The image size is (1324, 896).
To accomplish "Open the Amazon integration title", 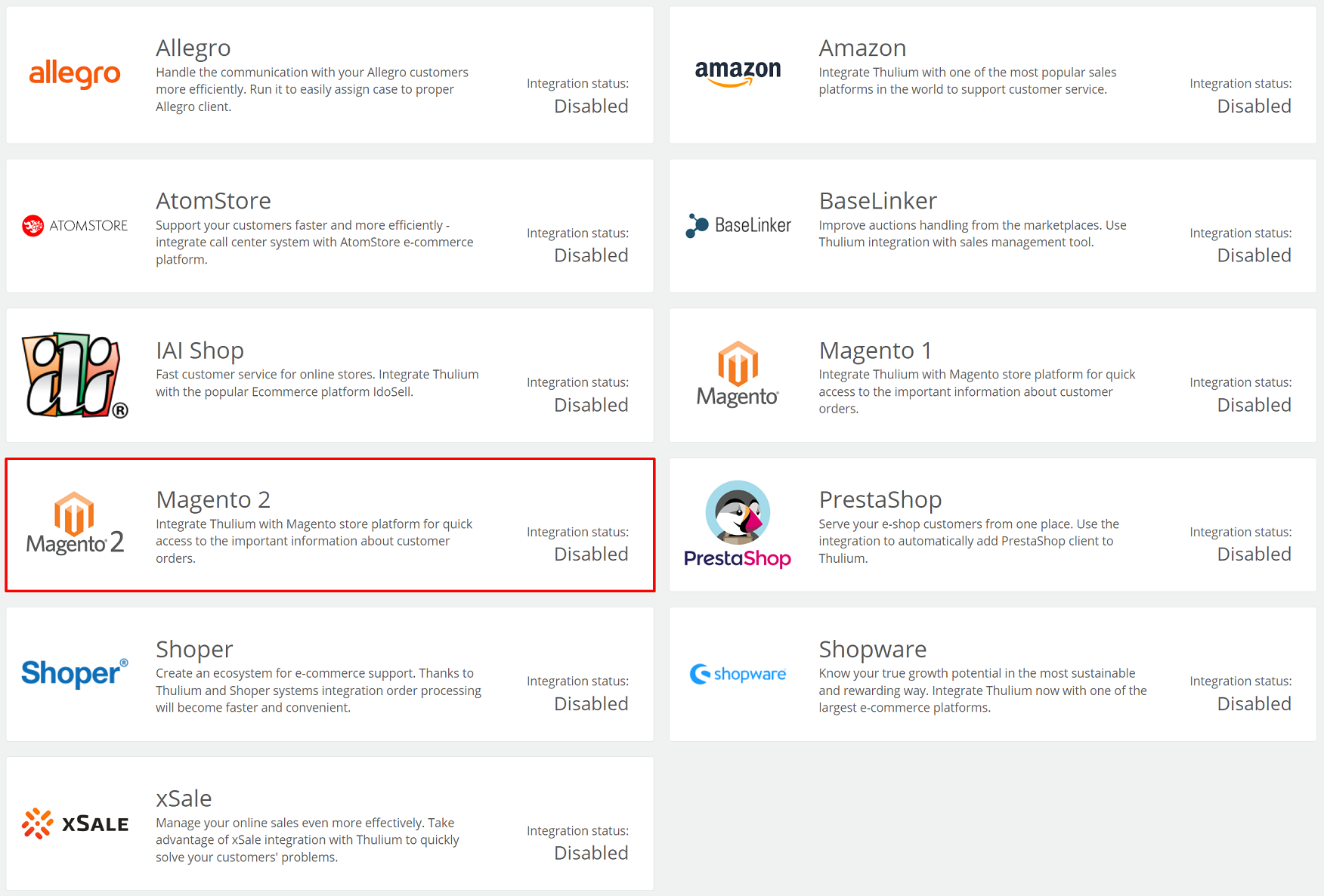I will pyautogui.click(x=862, y=48).
